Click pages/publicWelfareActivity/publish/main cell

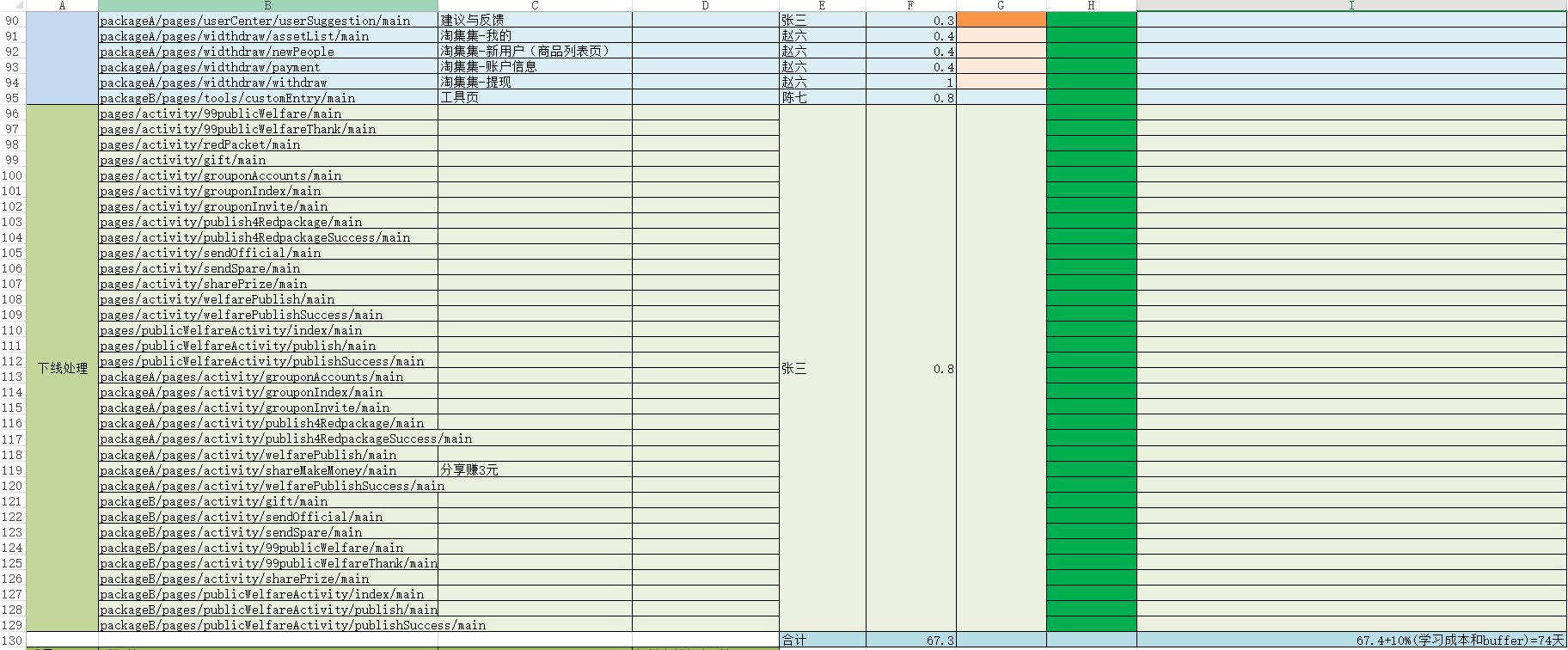(x=268, y=345)
